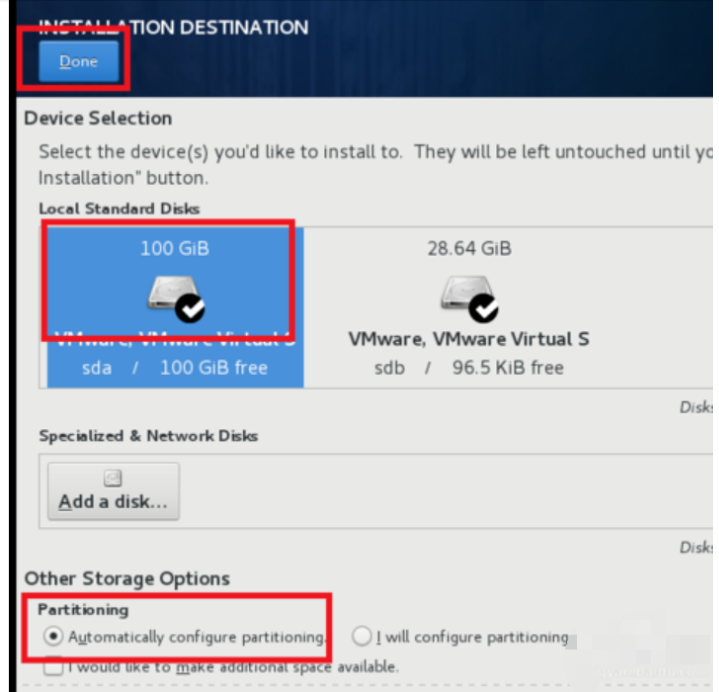Click the VMware Virtual S name under sdb
The image size is (719, 692).
click(x=468, y=339)
